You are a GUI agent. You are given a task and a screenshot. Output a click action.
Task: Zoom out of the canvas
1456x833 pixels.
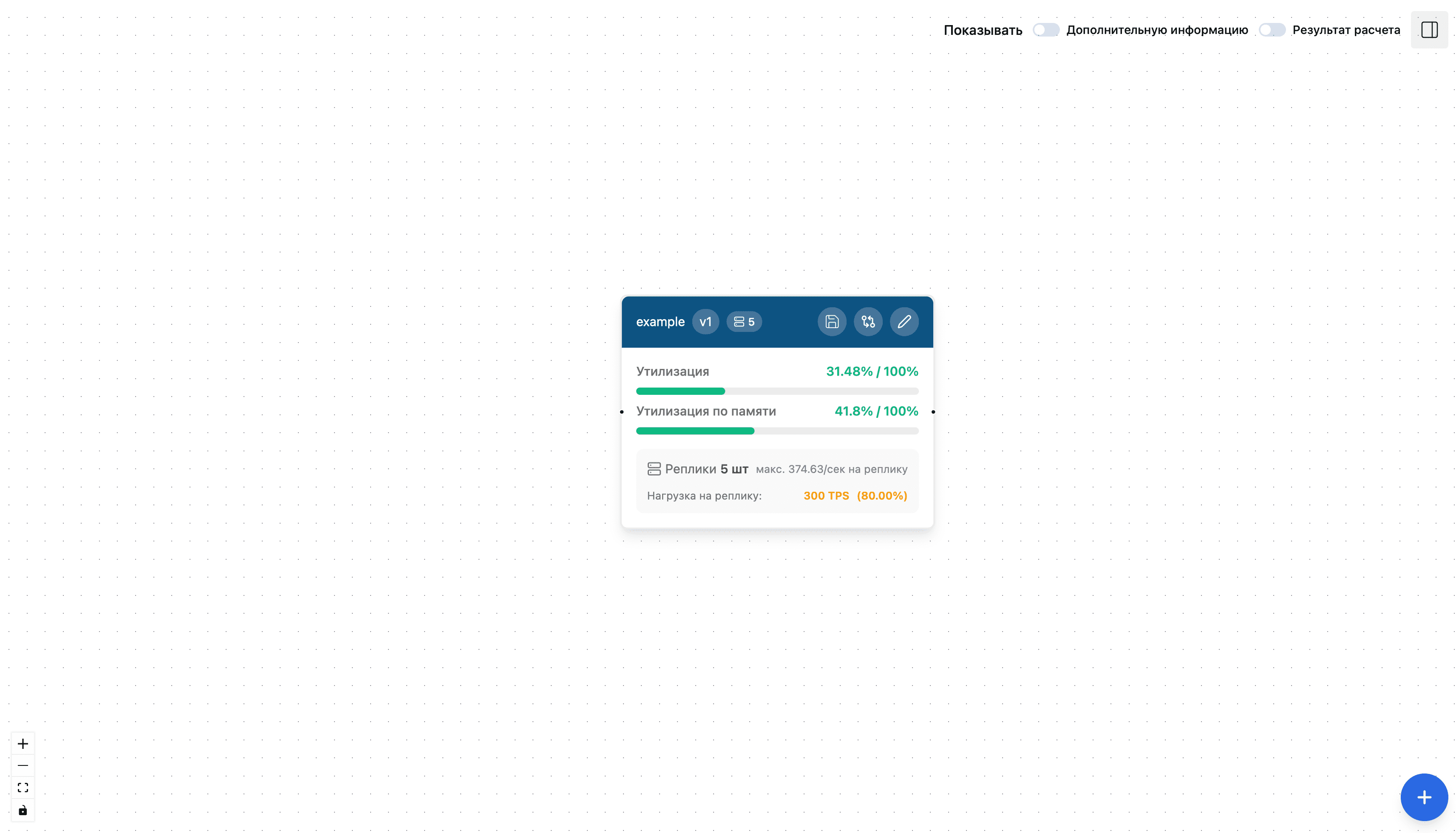[23, 765]
